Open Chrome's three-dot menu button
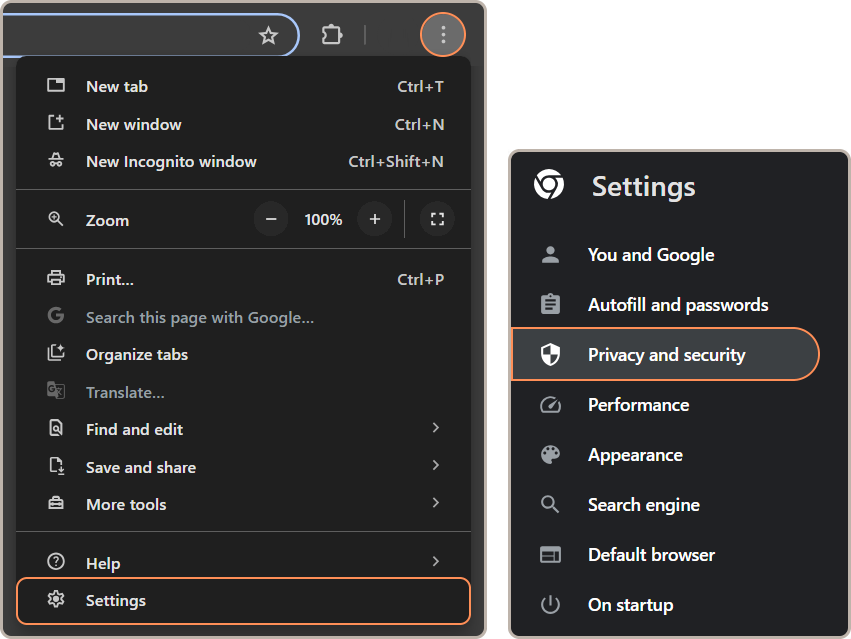Image resolution: width=851 pixels, height=639 pixels. 443,36
